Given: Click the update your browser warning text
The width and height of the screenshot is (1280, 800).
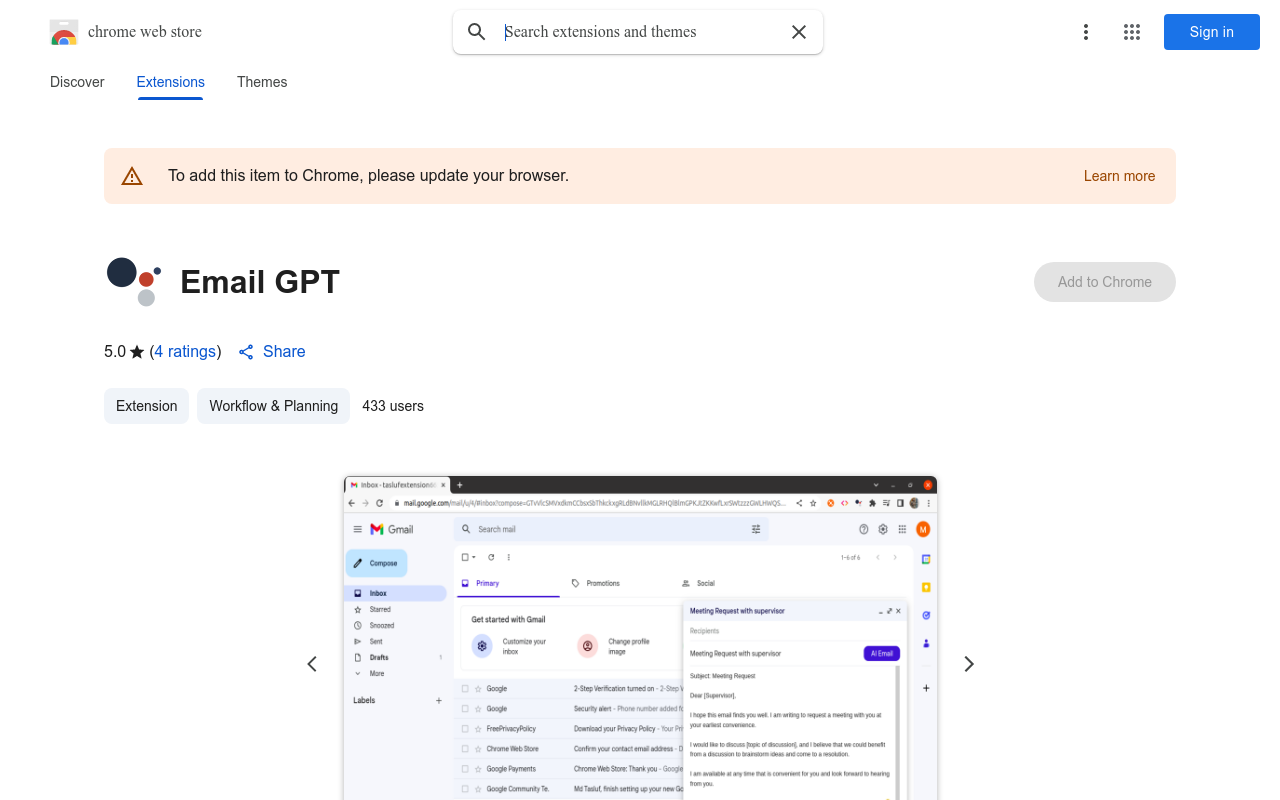Looking at the screenshot, I should click(368, 176).
